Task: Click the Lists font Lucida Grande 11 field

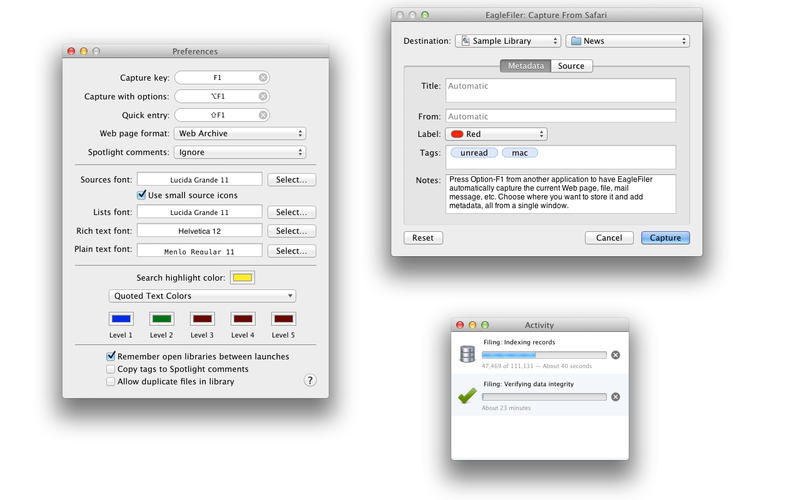Action: (x=199, y=212)
